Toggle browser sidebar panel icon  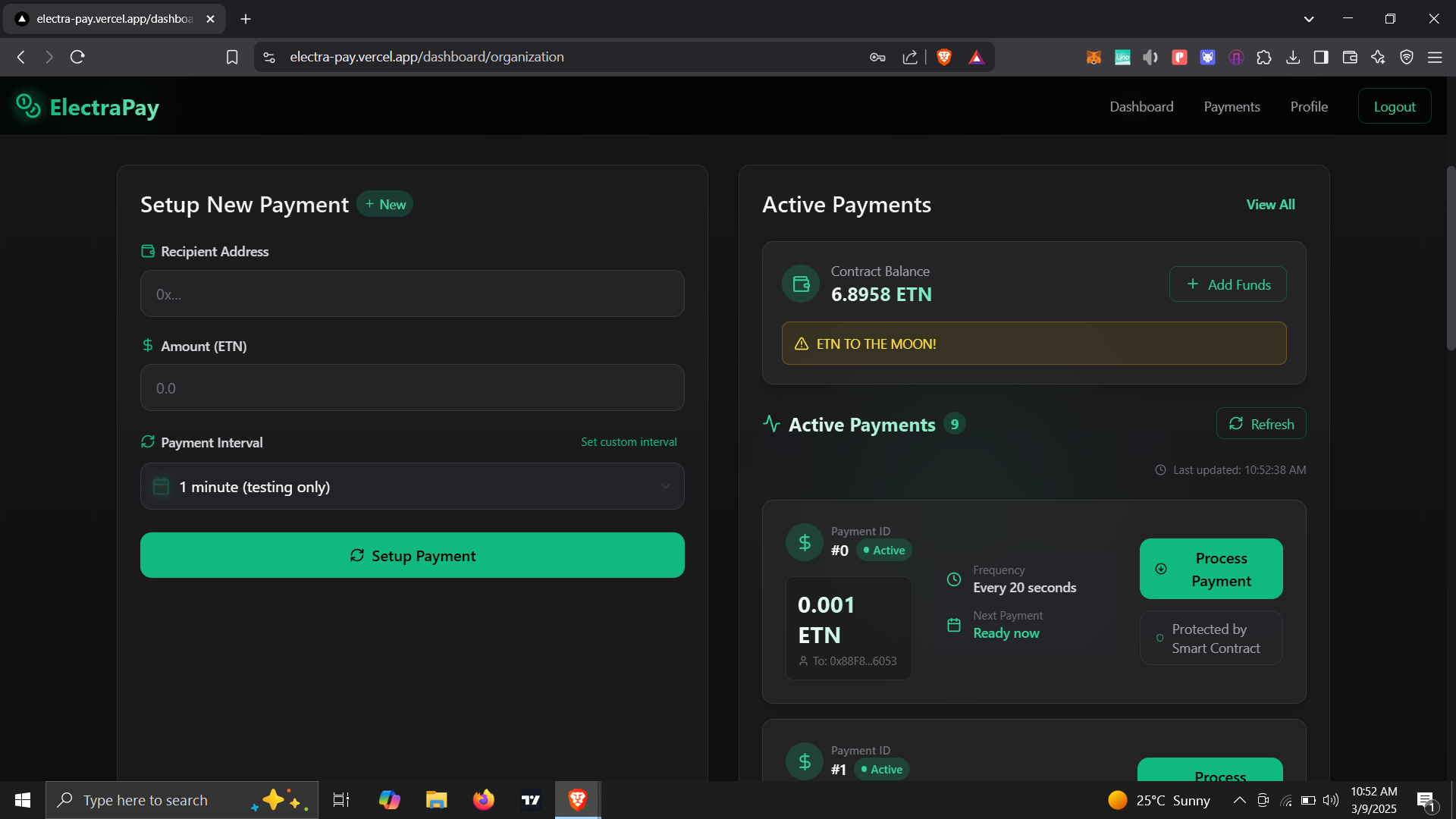click(1321, 57)
